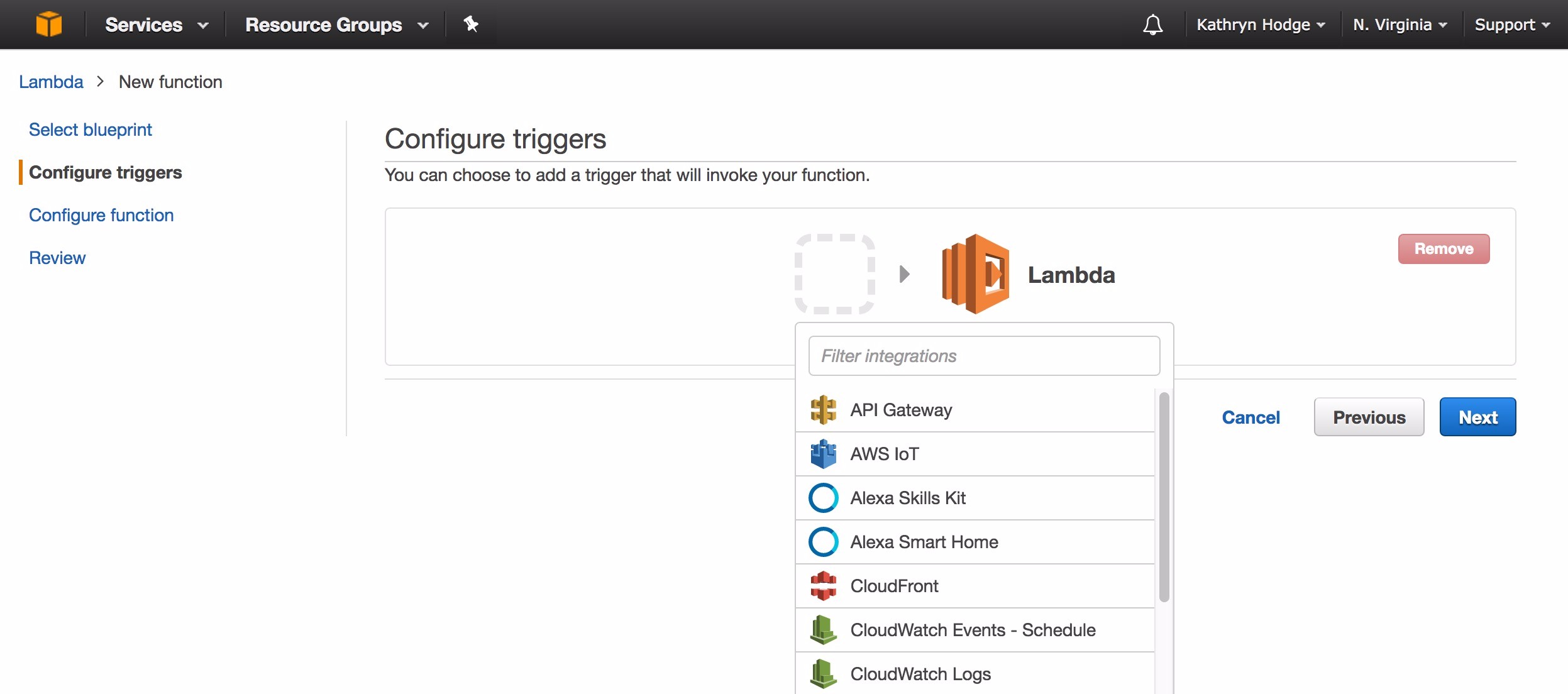1568x694 pixels.
Task: Change region via N. Virginia dropdown
Action: click(x=1400, y=25)
